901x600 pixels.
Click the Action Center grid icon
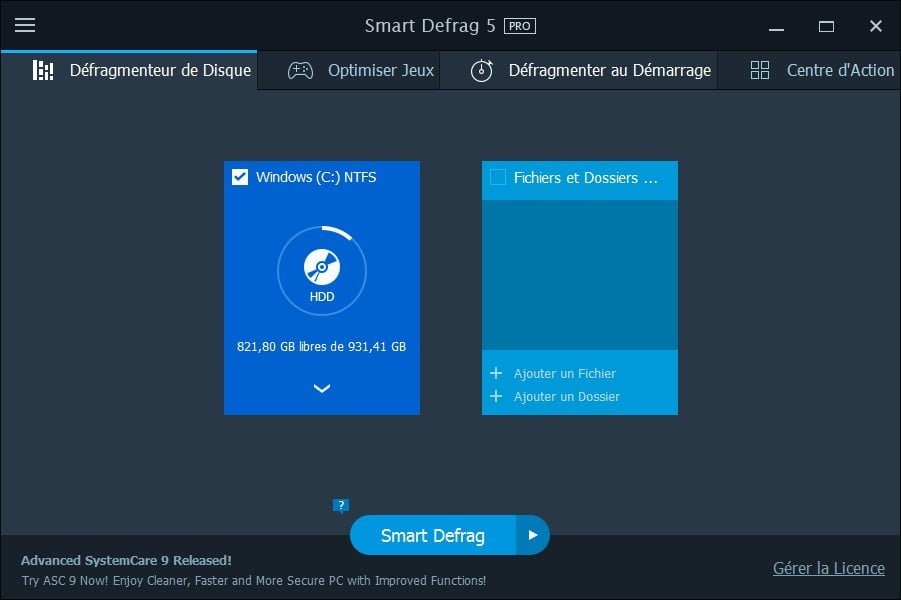pos(760,70)
